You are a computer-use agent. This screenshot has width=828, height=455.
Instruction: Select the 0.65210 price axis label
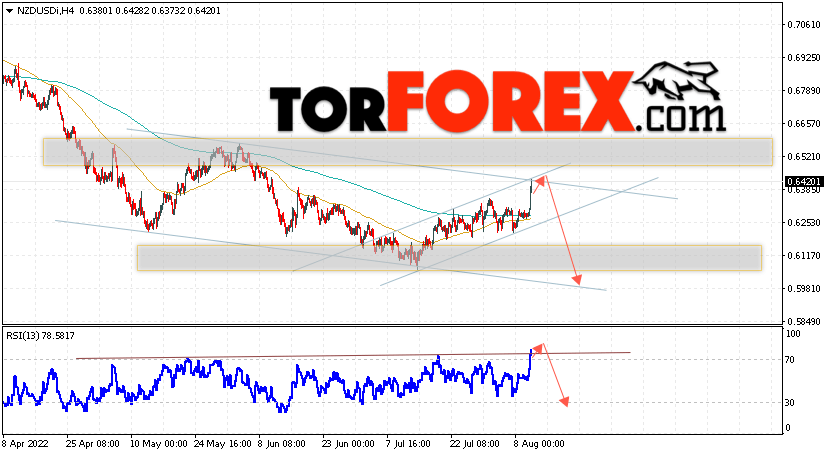pyautogui.click(x=804, y=157)
